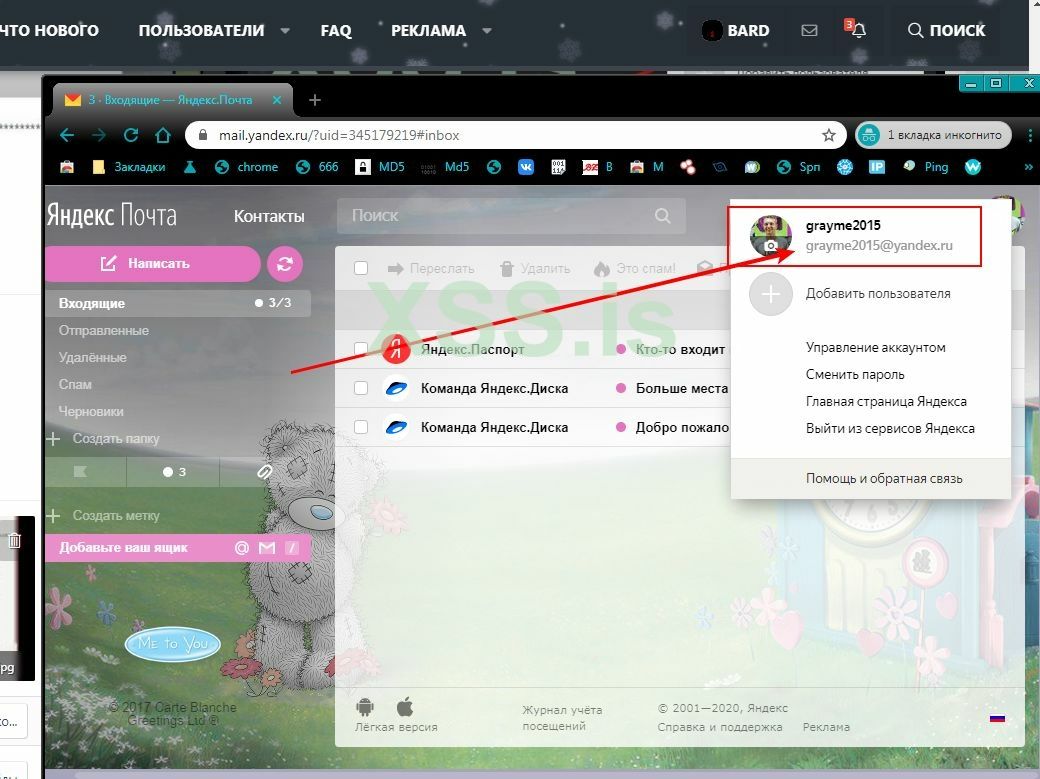
Task: Expand hidden bookmarks with chevron
Action: point(1028,167)
